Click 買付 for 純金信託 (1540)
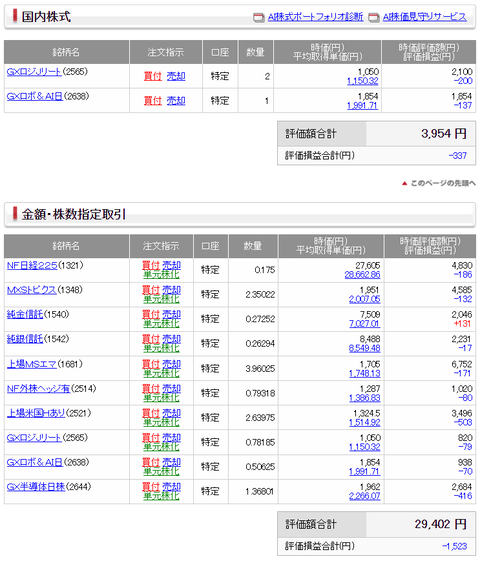 point(151,314)
